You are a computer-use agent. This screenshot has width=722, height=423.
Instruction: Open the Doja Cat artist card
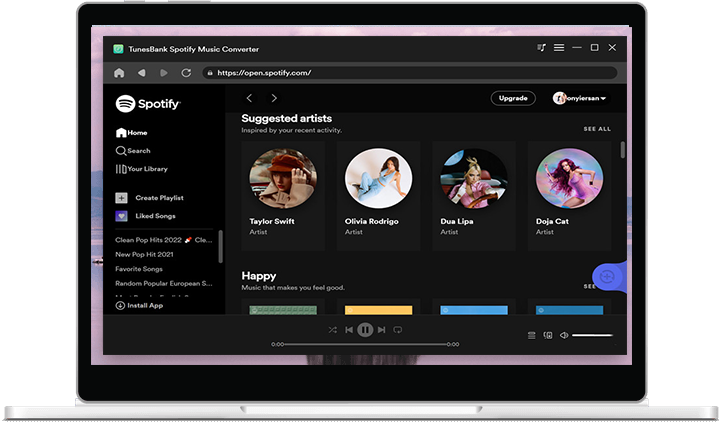[x=569, y=196]
